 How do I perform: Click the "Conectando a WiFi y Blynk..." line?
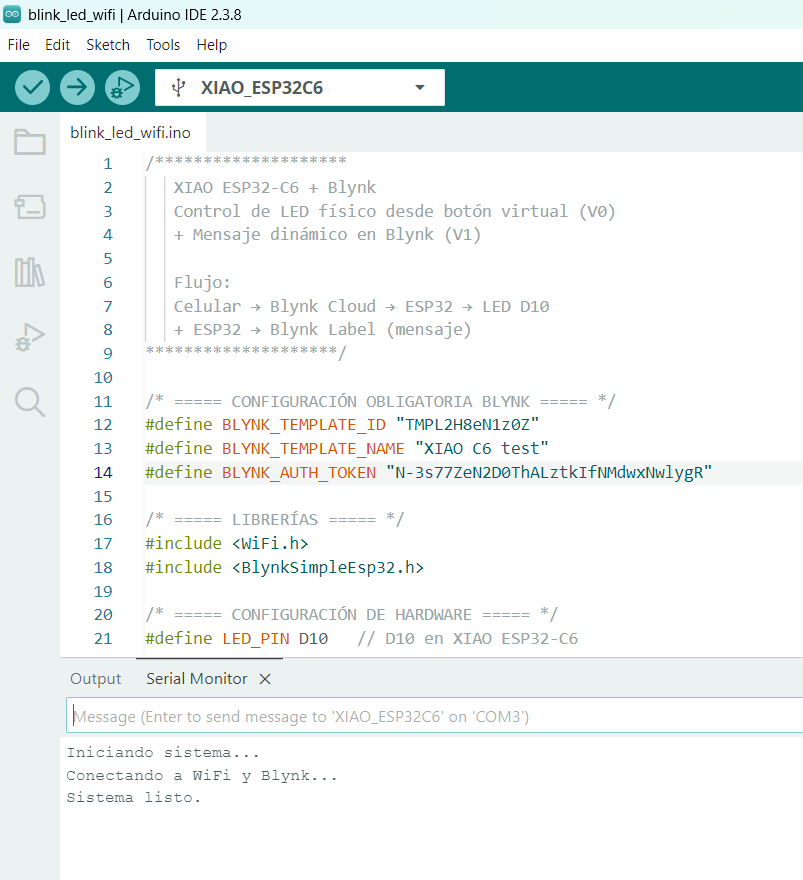click(202, 776)
